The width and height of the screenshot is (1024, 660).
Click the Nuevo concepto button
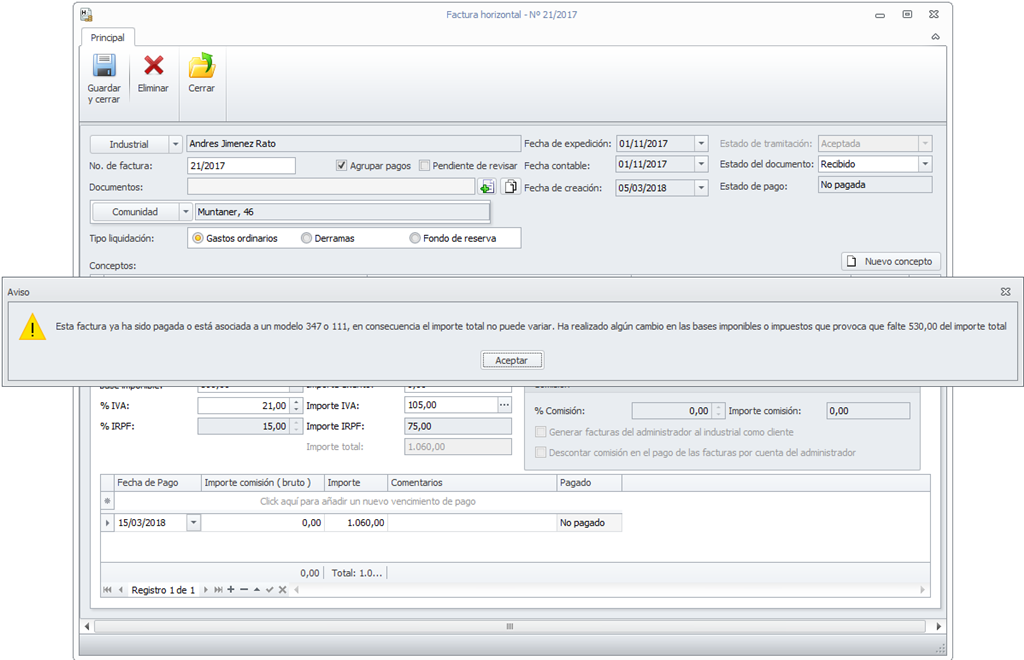[x=890, y=261]
